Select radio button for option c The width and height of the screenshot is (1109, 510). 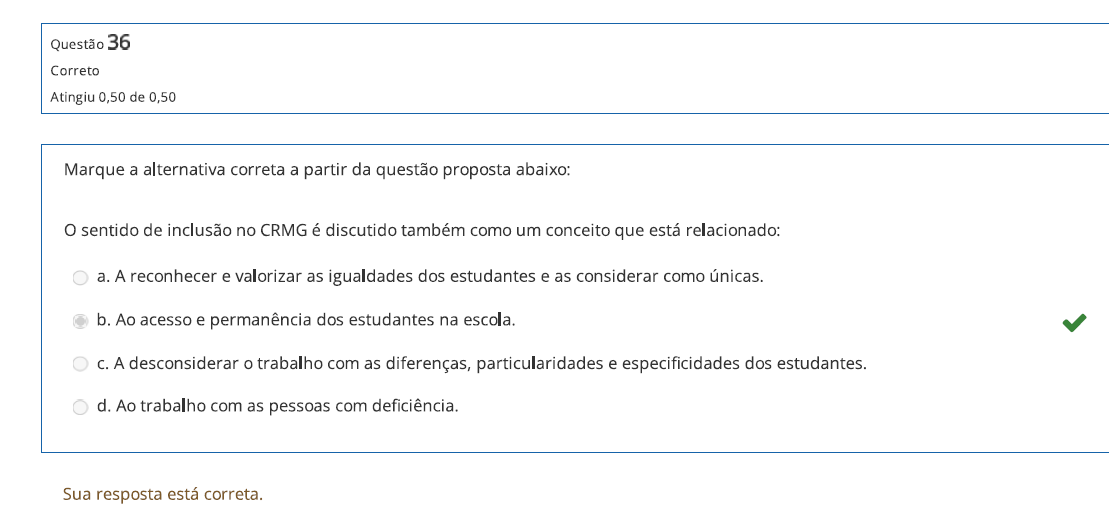click(80, 364)
